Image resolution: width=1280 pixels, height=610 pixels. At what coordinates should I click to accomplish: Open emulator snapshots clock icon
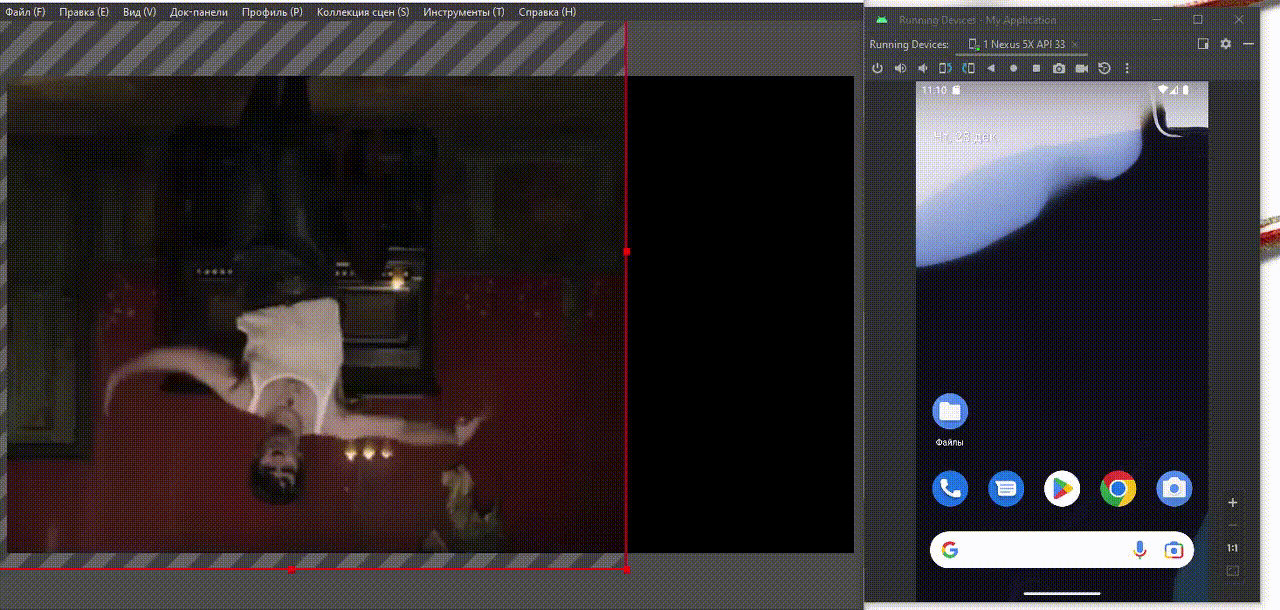click(x=1104, y=68)
